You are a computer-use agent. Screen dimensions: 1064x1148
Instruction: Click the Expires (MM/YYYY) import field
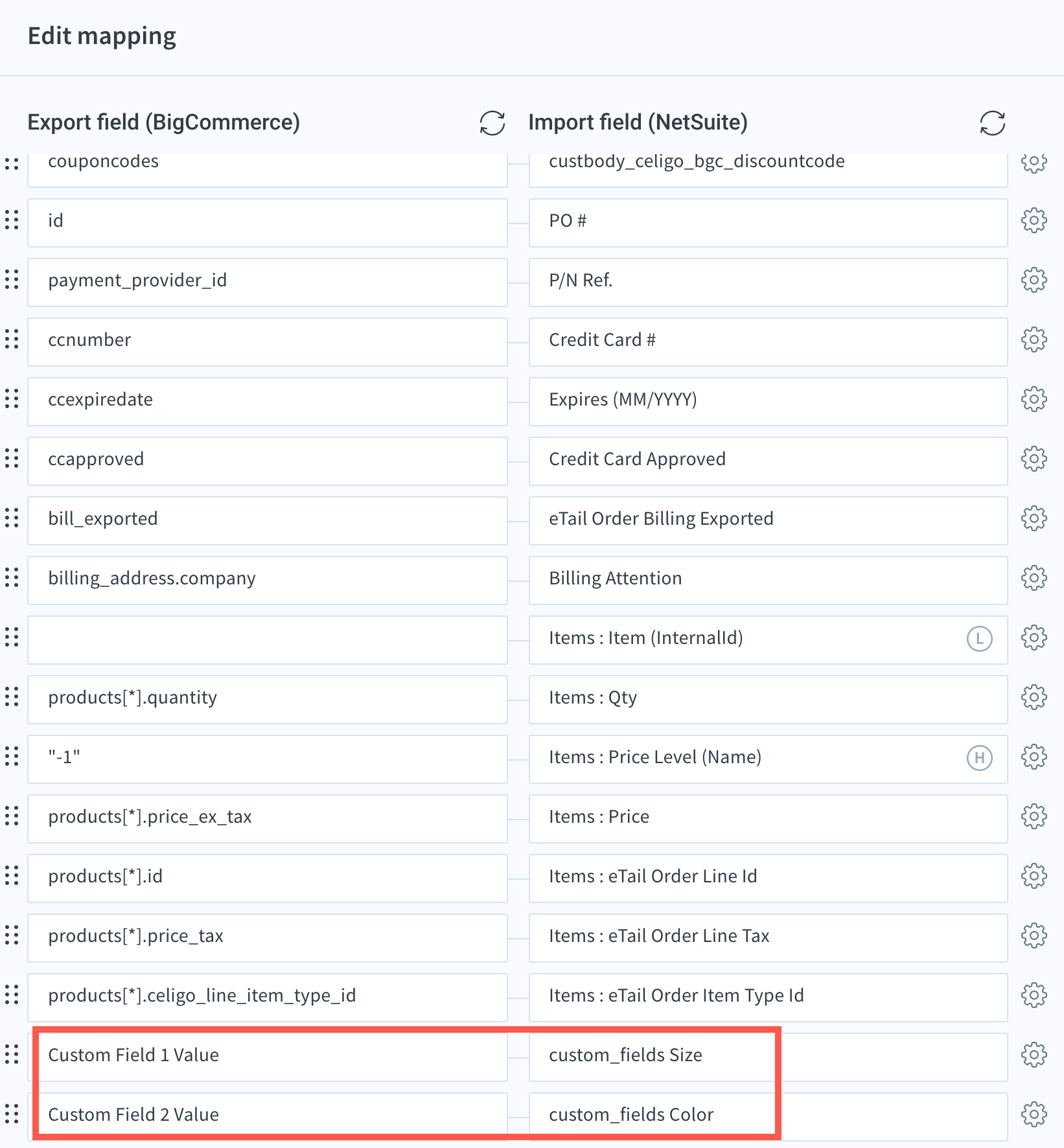[768, 402]
